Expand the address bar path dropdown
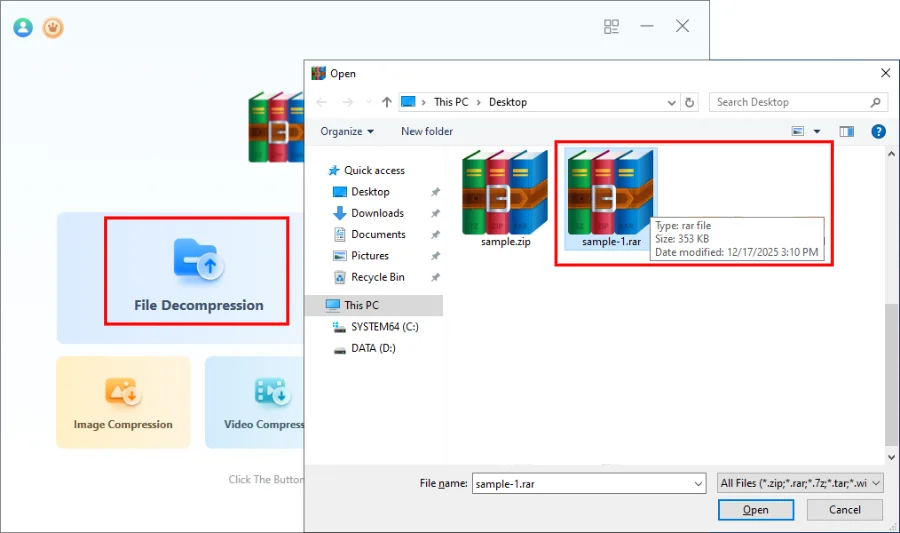The image size is (900, 533). [x=671, y=102]
